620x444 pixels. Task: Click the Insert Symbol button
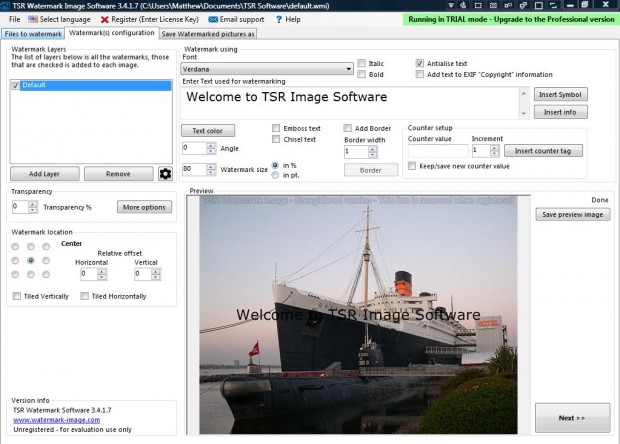561,94
